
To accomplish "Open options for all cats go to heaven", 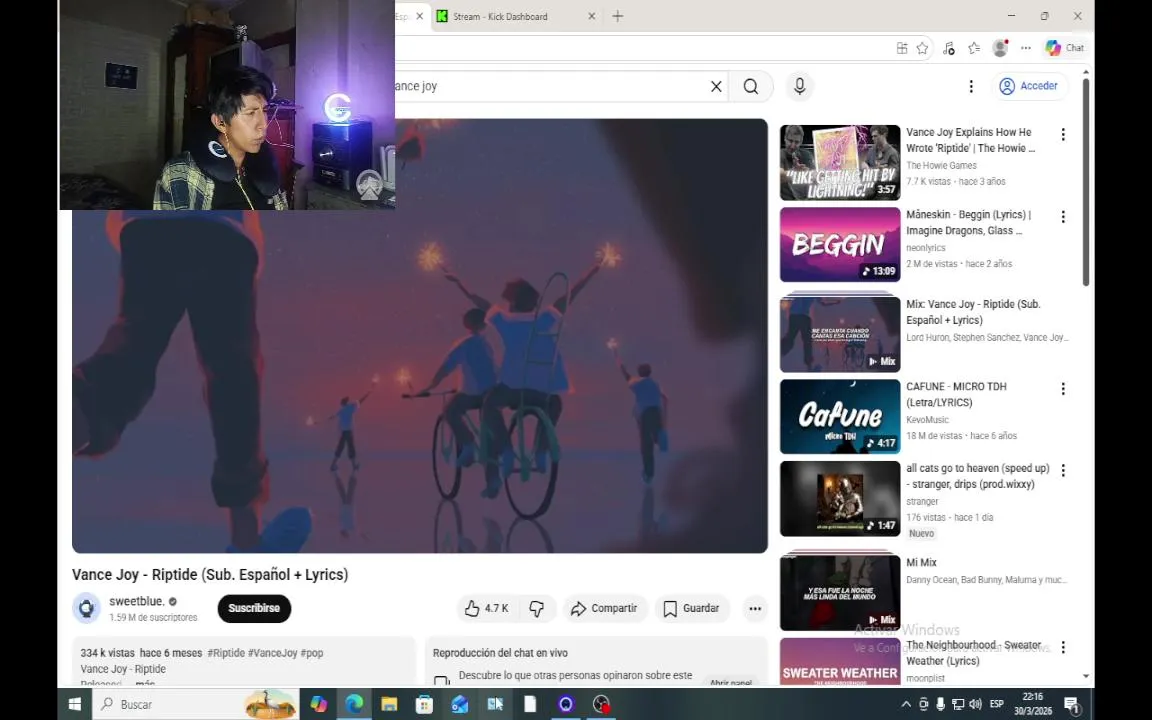I will click(x=1062, y=470).
